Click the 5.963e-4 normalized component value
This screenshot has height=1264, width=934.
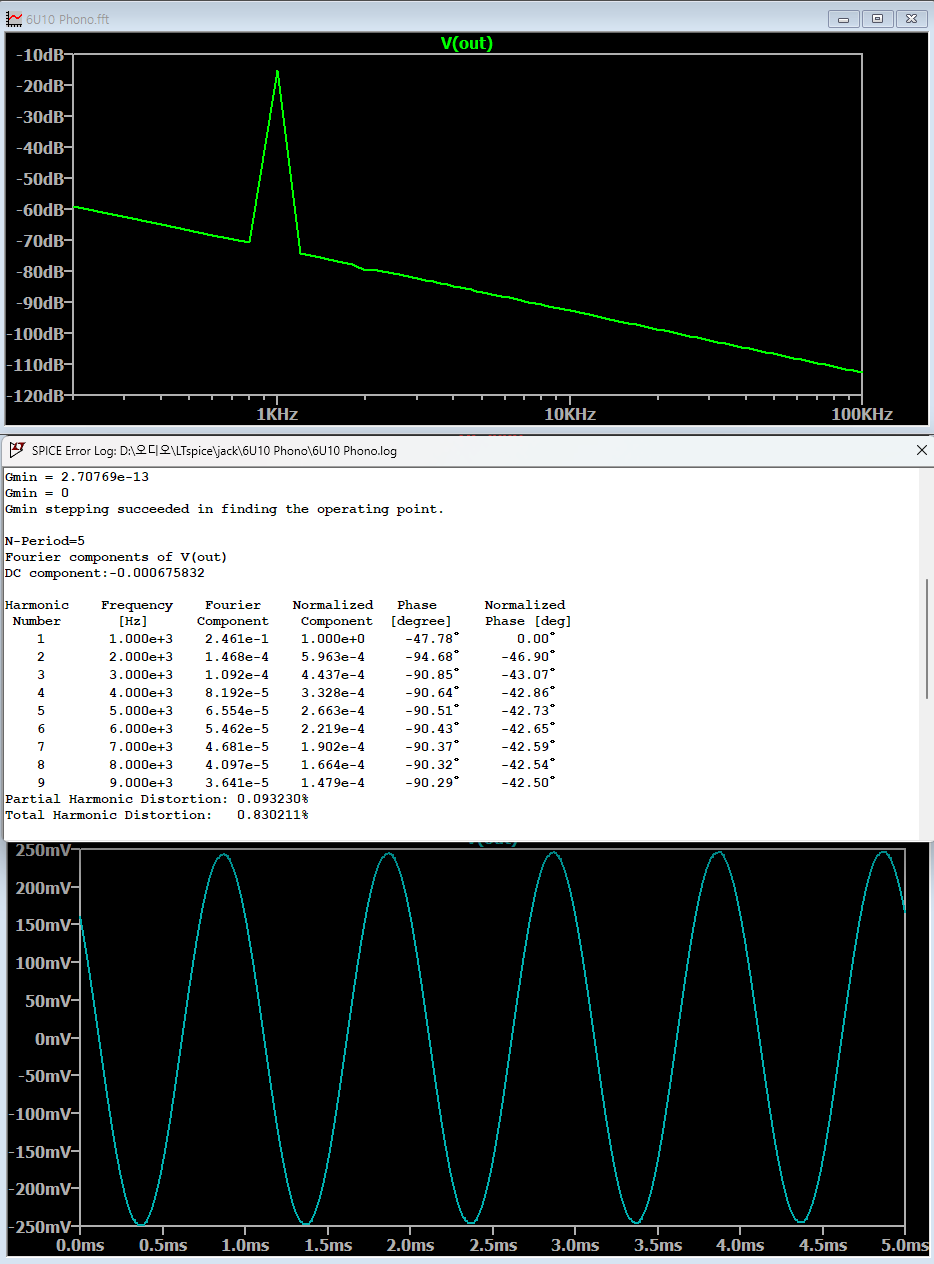point(333,656)
